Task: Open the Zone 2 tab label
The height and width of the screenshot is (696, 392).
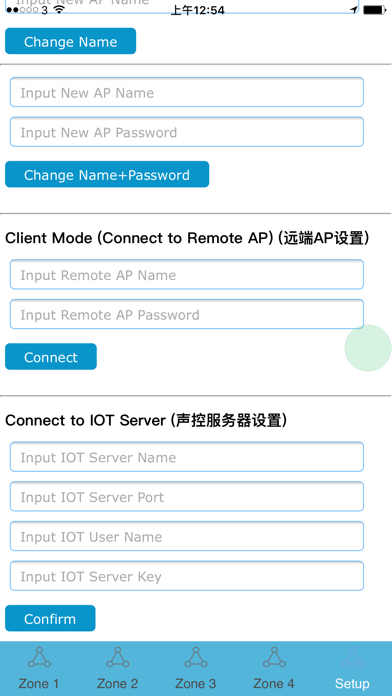Action: point(117,684)
